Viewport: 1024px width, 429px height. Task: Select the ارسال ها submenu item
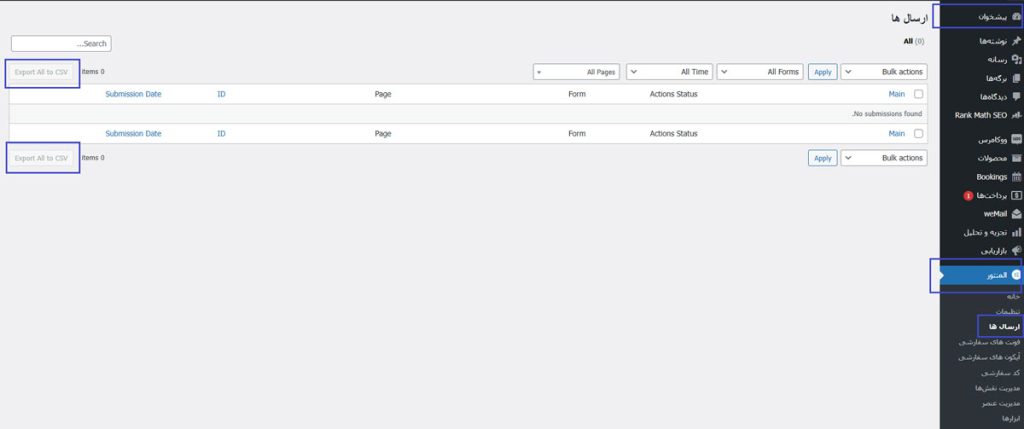pos(1000,327)
